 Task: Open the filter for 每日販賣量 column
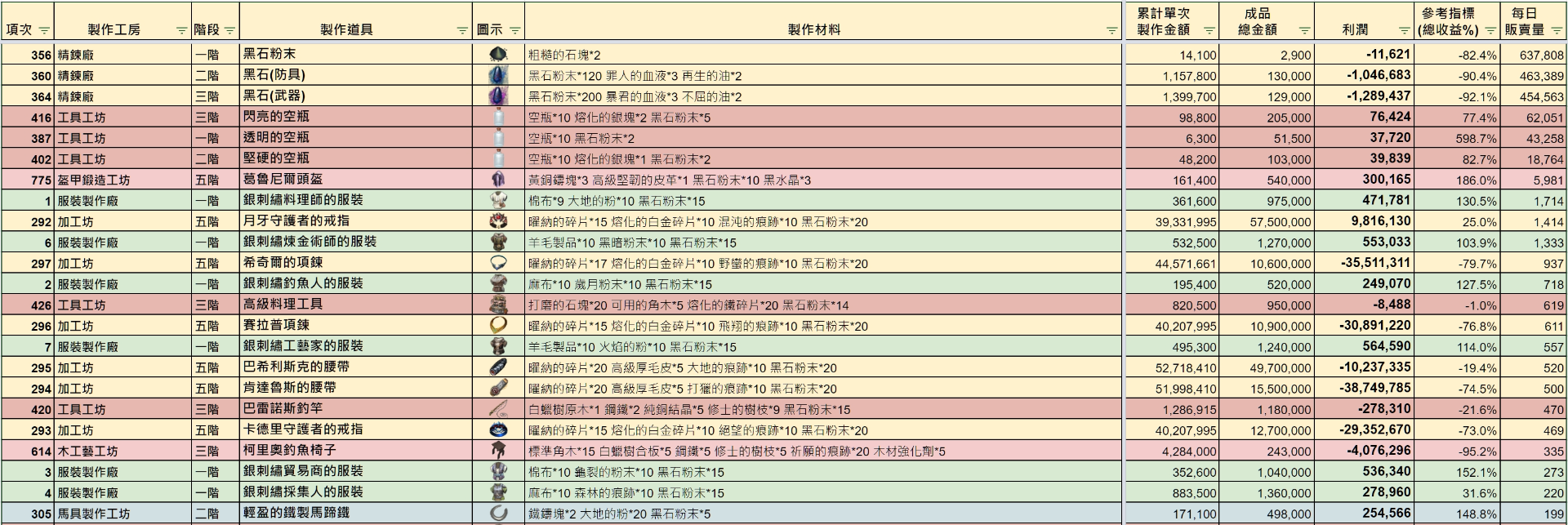tap(1557, 30)
